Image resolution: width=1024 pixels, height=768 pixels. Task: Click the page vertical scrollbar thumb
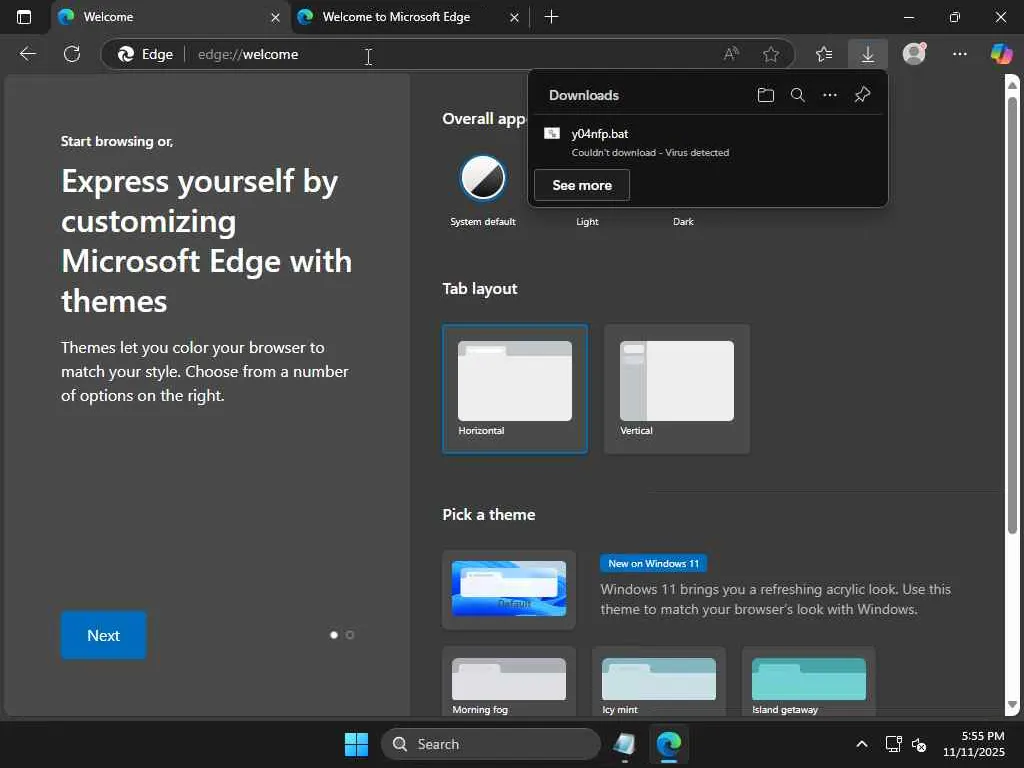click(x=1012, y=313)
